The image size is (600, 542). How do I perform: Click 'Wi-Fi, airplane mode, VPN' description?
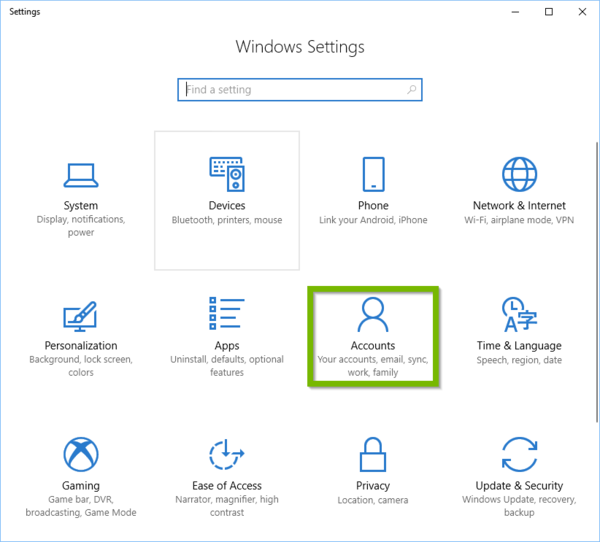click(x=519, y=220)
